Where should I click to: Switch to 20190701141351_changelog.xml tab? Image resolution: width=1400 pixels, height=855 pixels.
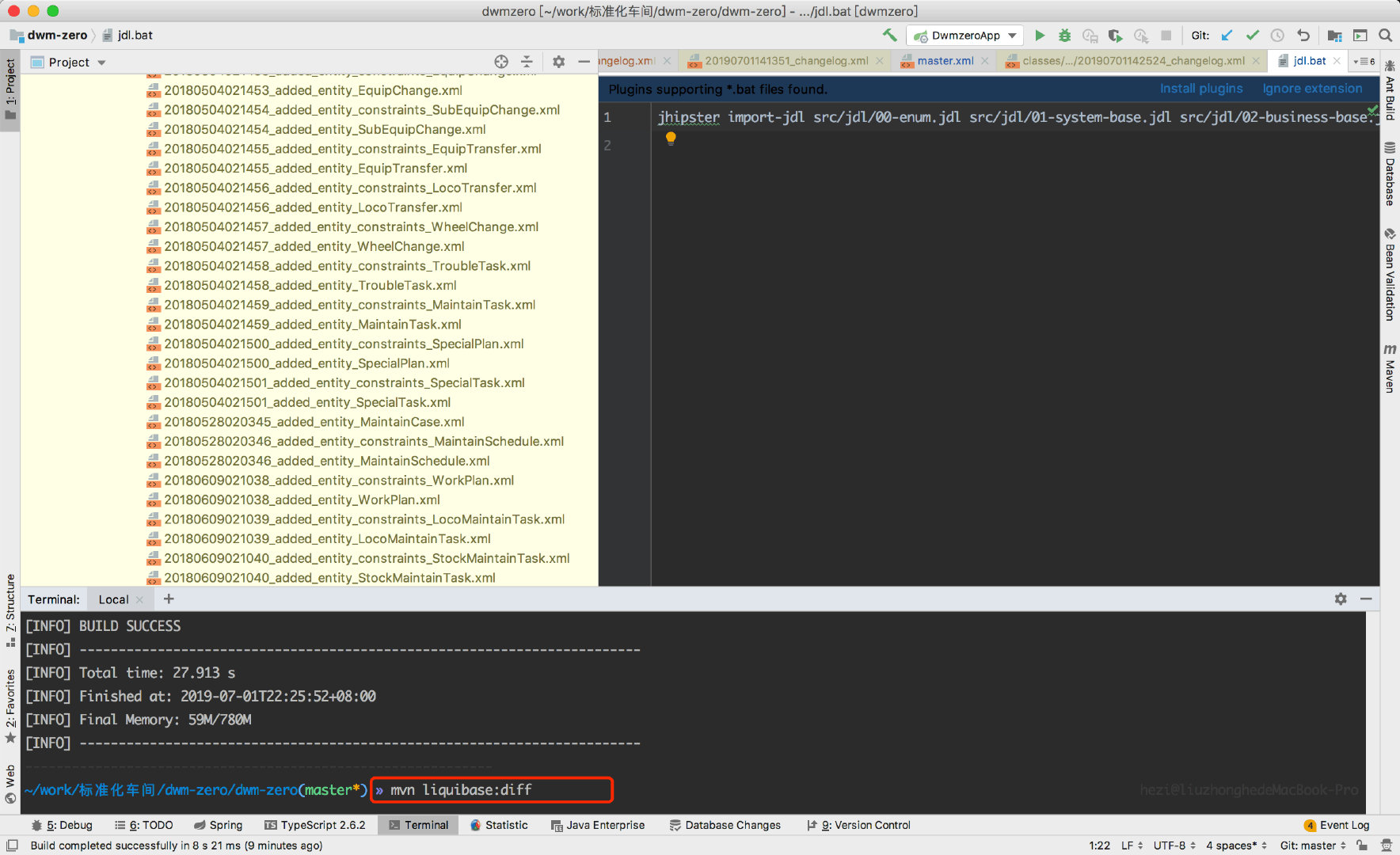pyautogui.click(x=786, y=61)
